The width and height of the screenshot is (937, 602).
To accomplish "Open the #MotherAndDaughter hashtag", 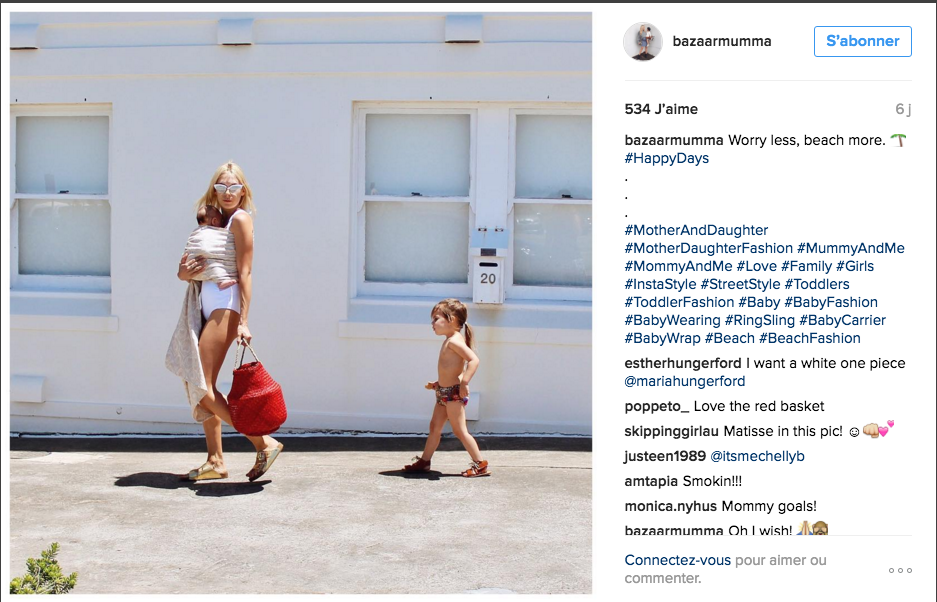I will (x=696, y=230).
